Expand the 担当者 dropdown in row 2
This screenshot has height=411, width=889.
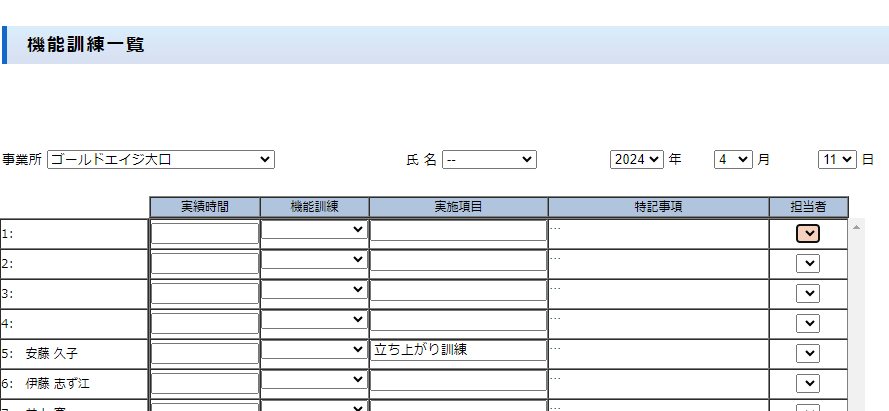pyautogui.click(x=808, y=264)
